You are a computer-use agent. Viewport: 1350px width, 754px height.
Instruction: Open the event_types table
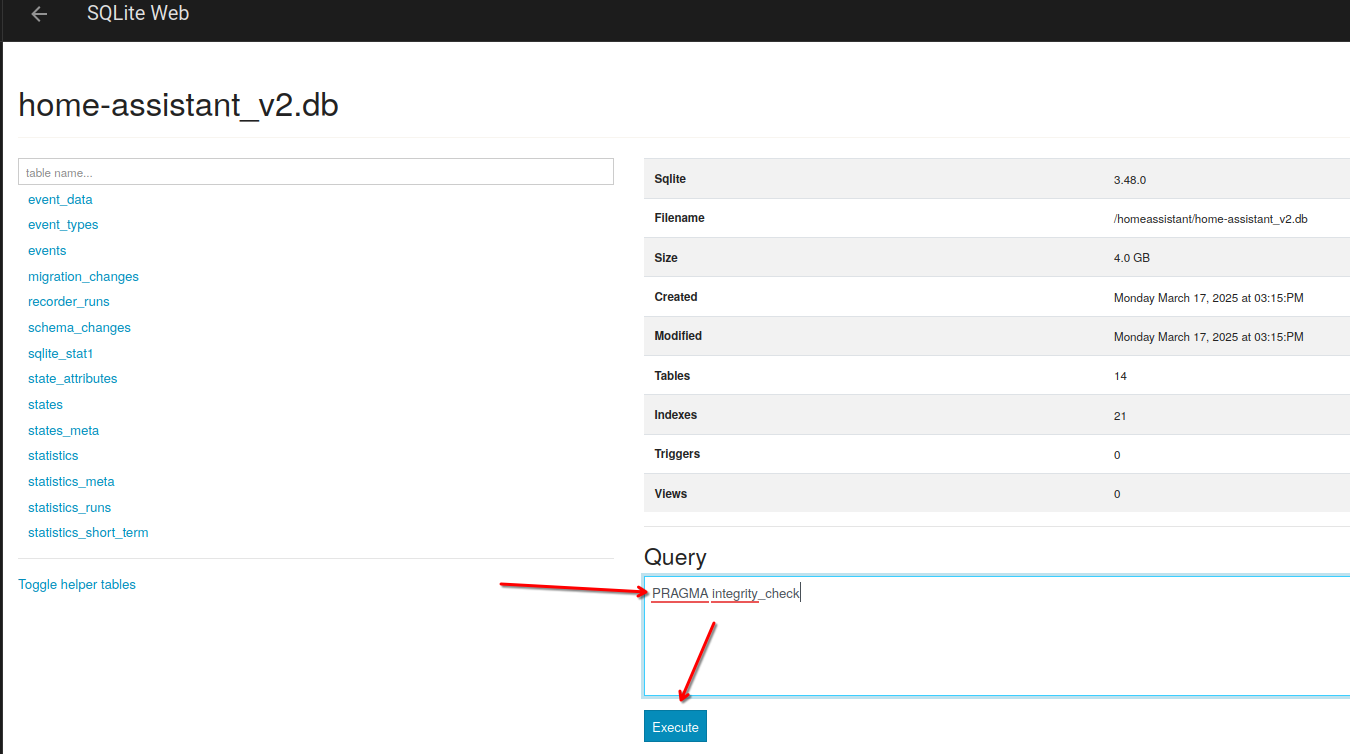coord(63,225)
